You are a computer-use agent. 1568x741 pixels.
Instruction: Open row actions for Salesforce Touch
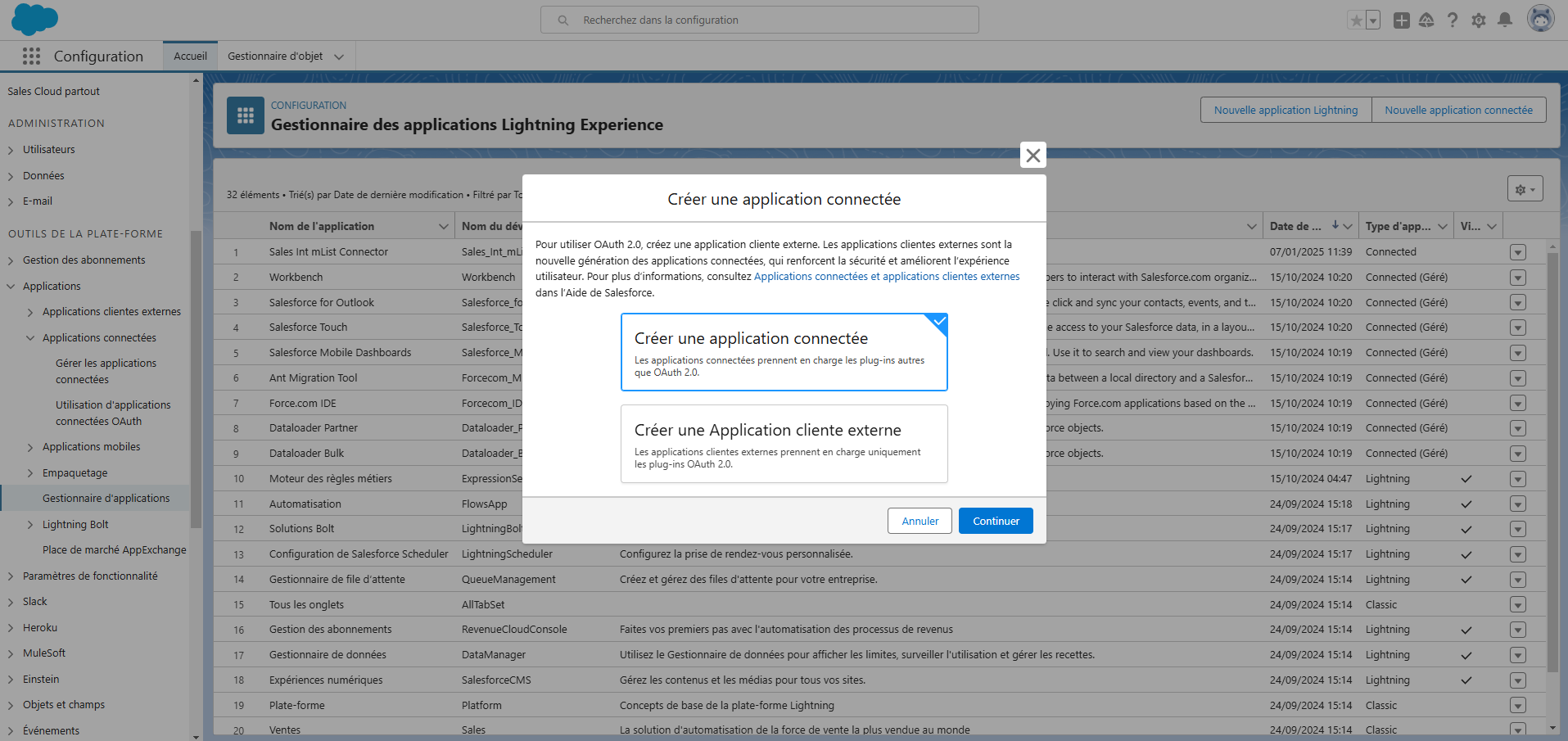[x=1518, y=328]
